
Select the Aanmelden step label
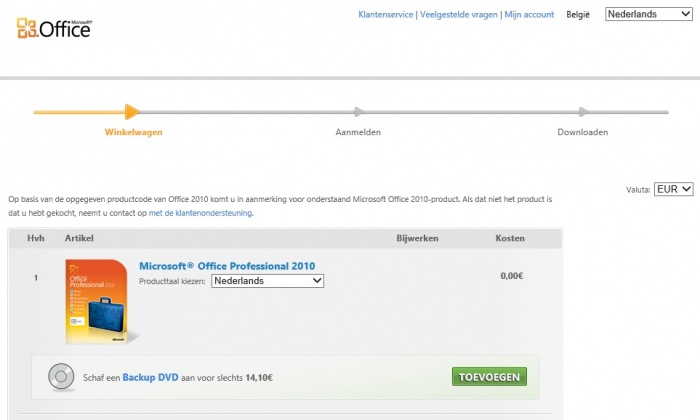coord(358,132)
